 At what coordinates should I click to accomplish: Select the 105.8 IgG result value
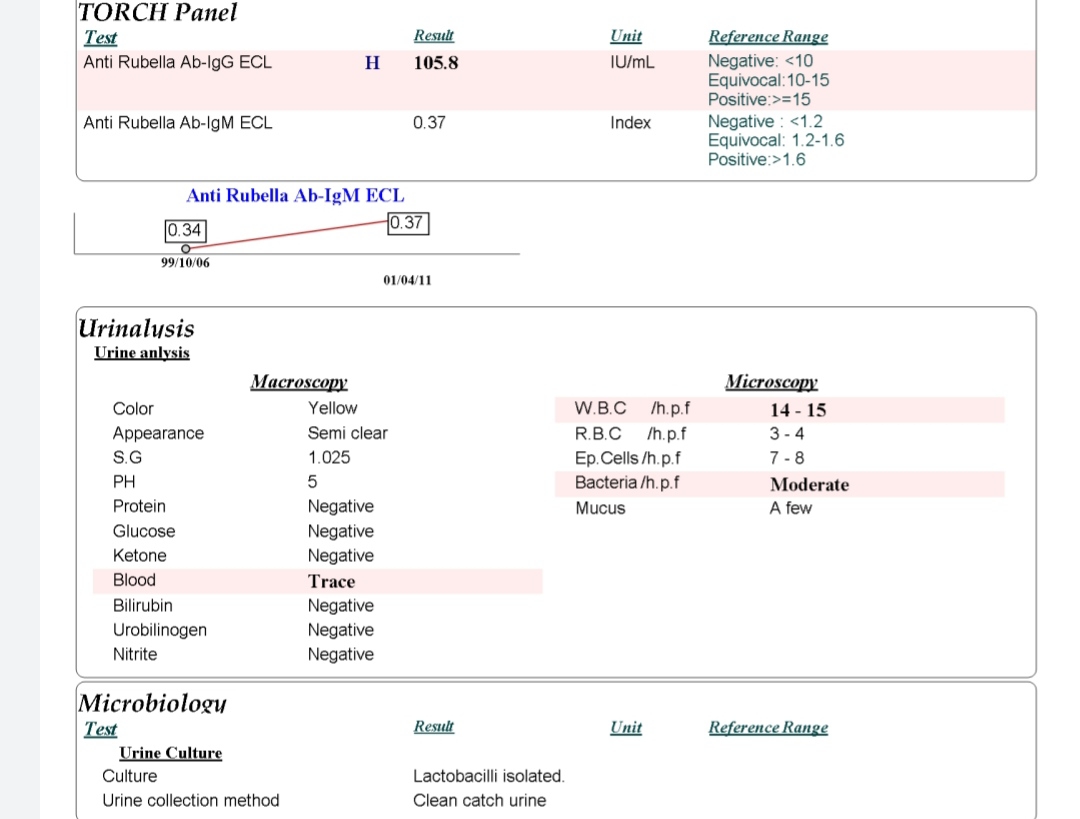pyautogui.click(x=435, y=63)
